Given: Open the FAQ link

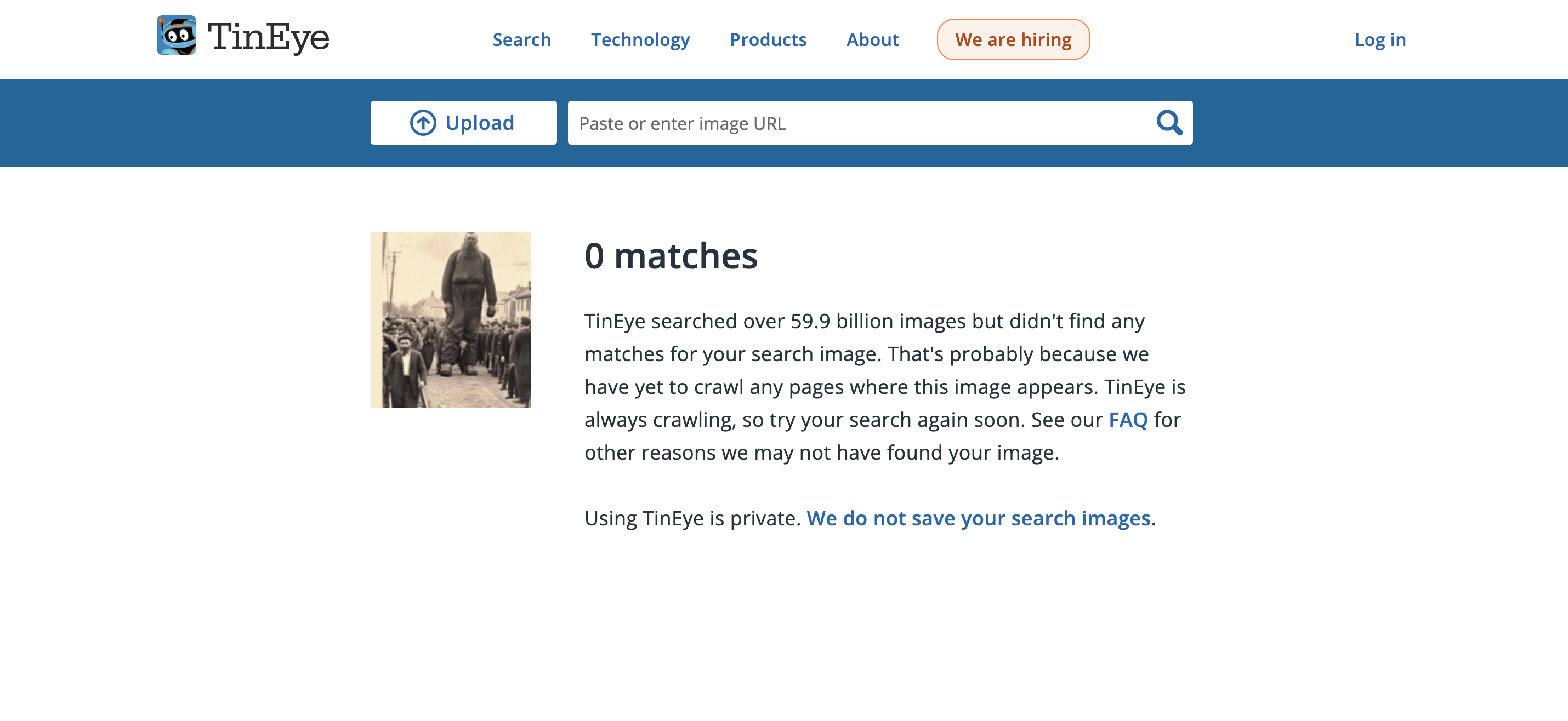Looking at the screenshot, I should coord(1127,420).
